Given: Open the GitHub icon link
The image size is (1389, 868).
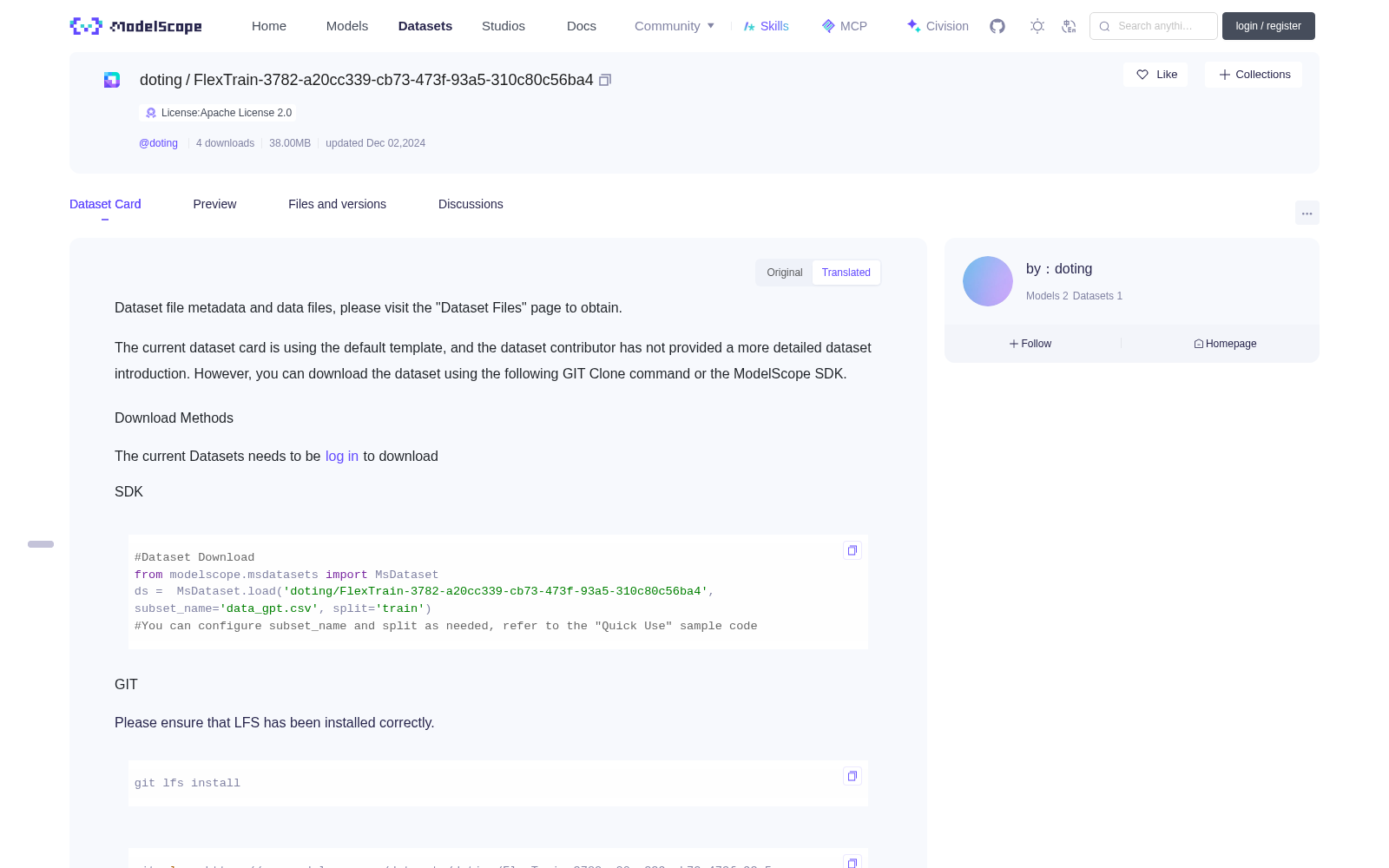Looking at the screenshot, I should 997,26.
